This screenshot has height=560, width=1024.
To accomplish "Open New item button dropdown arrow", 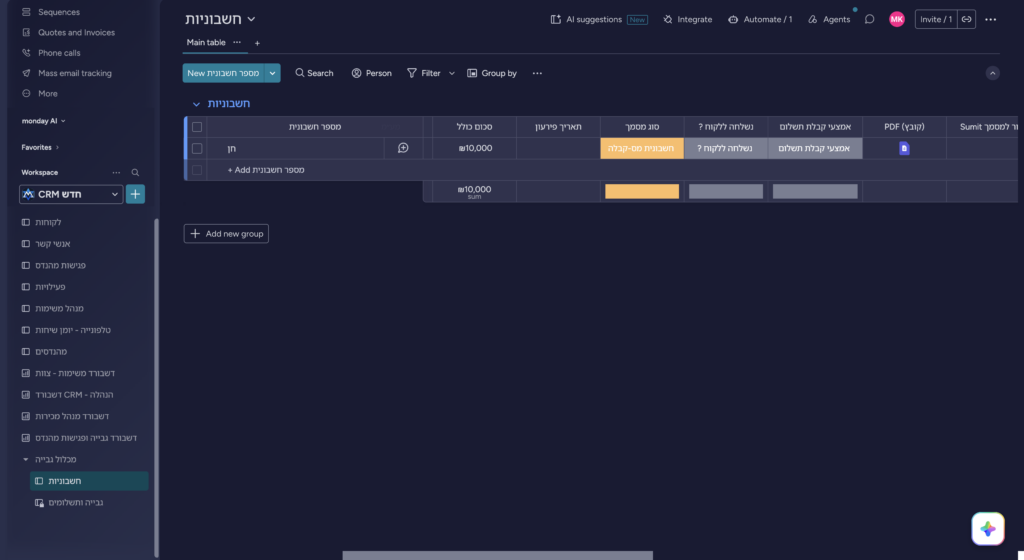I will click(x=272, y=73).
